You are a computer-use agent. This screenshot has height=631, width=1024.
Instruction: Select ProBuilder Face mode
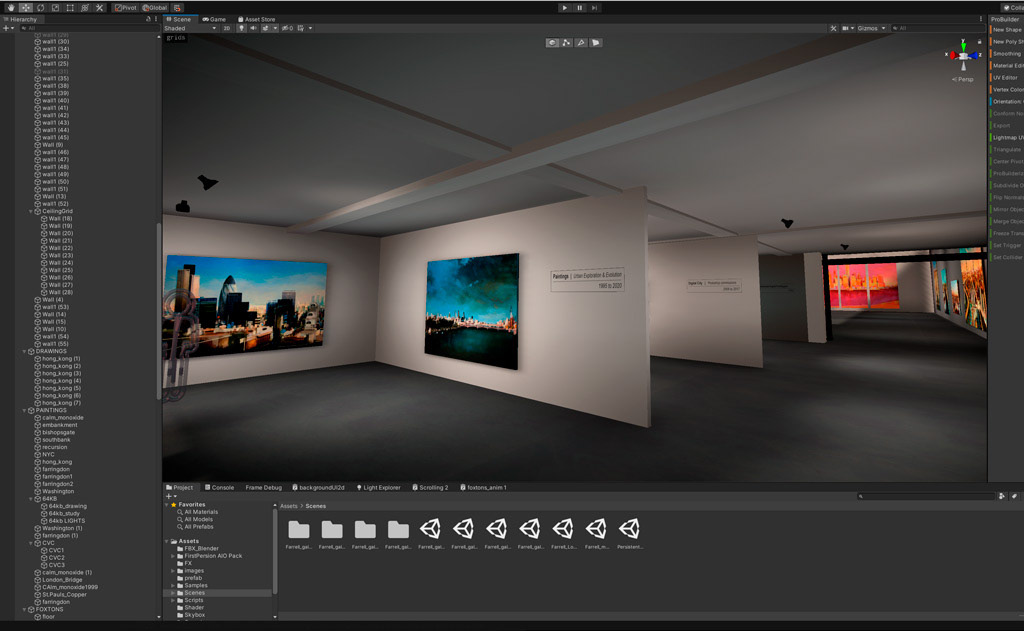[596, 42]
